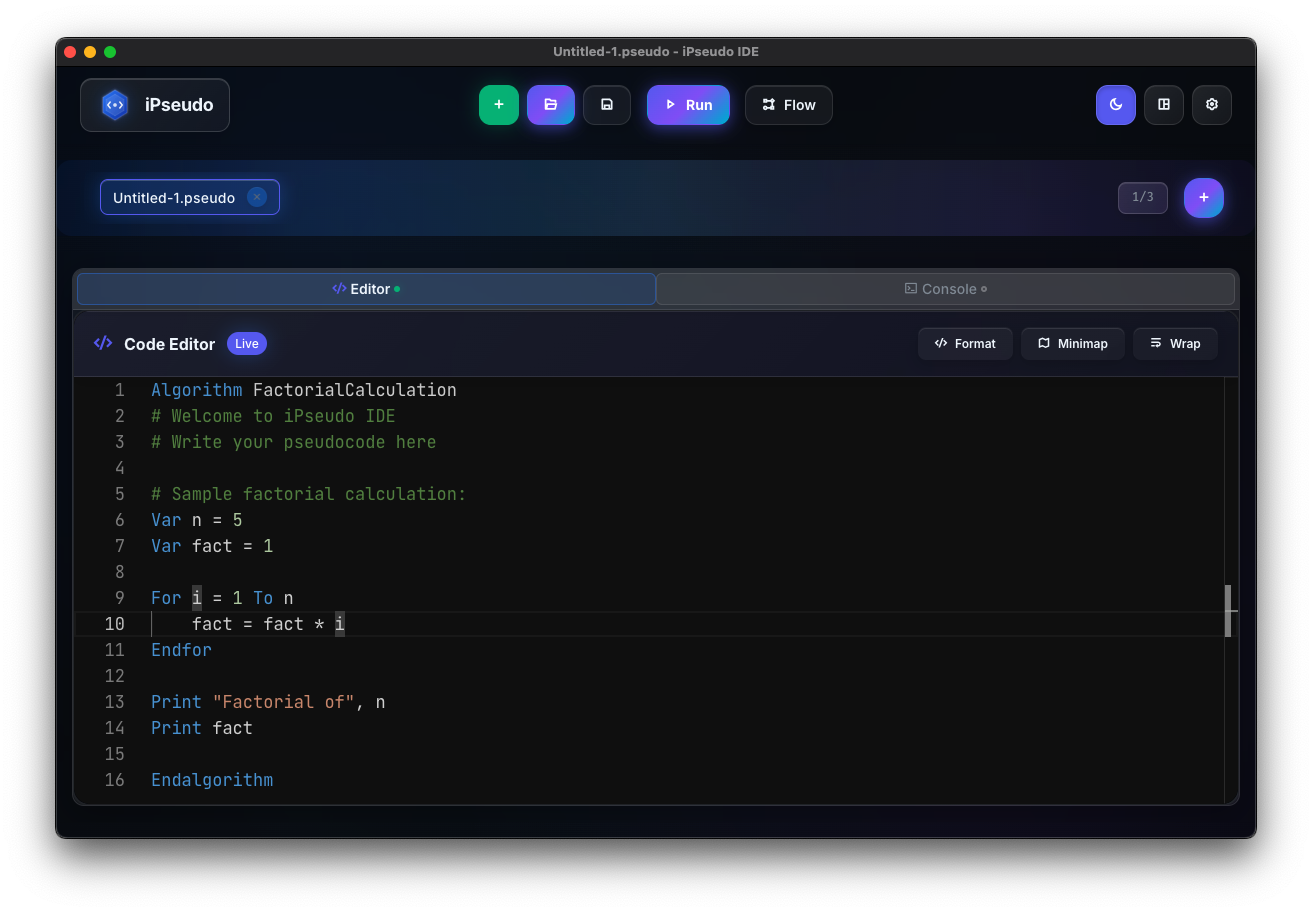Close the Untitled-1.pseudo tab
The width and height of the screenshot is (1312, 912).
pos(257,197)
